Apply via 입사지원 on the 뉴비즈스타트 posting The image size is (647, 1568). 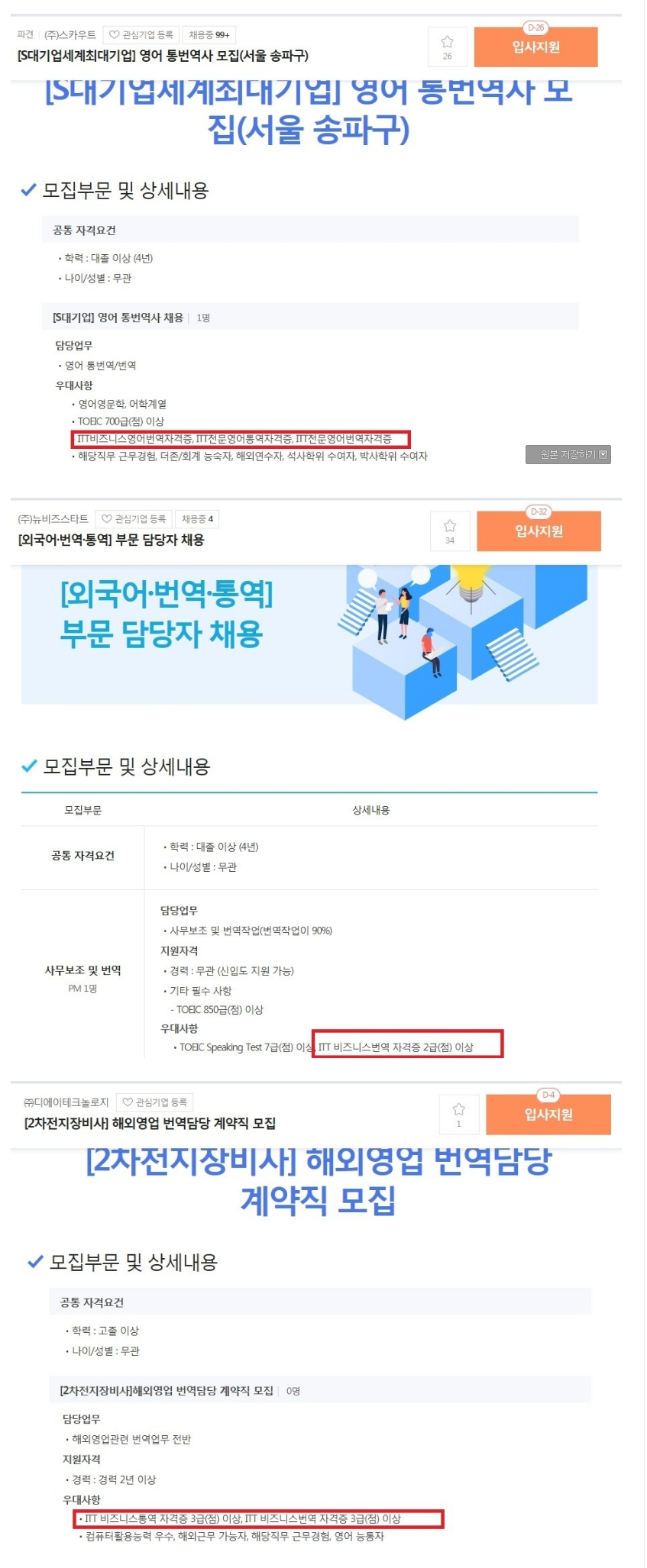click(x=539, y=531)
